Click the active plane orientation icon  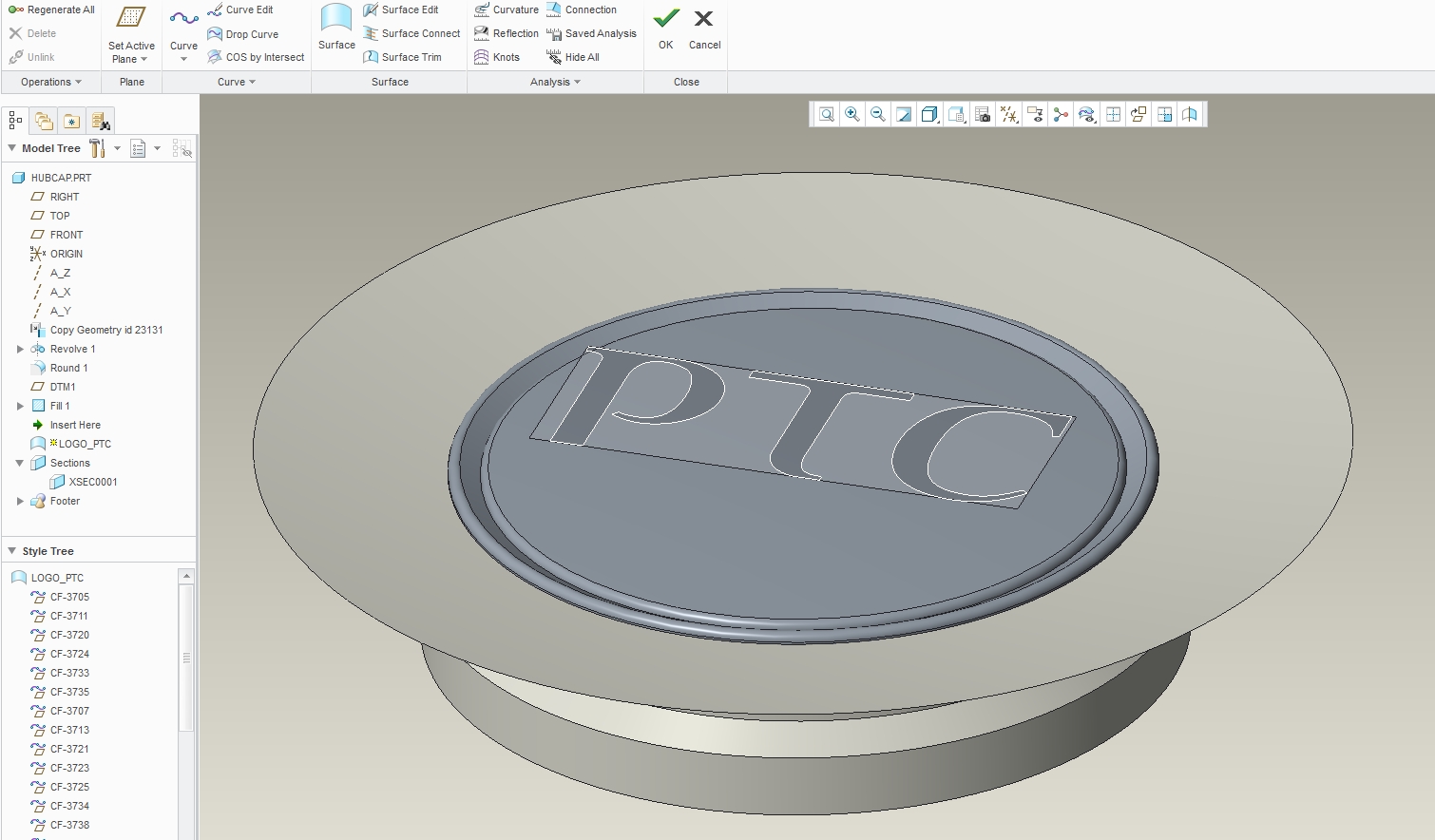click(x=1138, y=115)
